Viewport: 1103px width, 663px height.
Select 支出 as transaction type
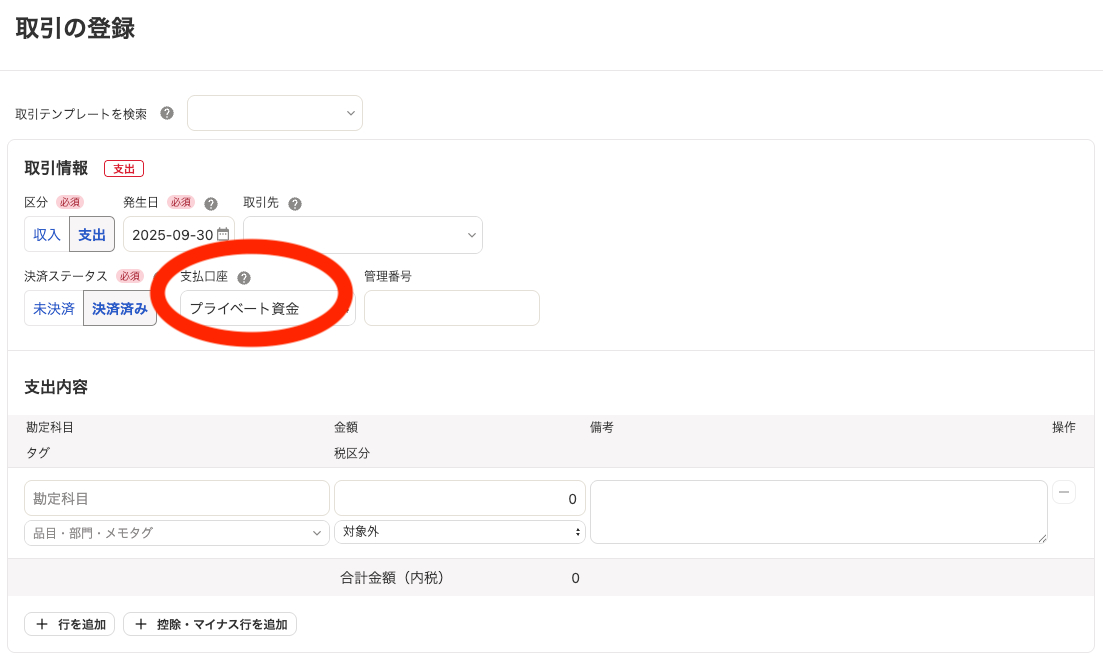coord(91,235)
